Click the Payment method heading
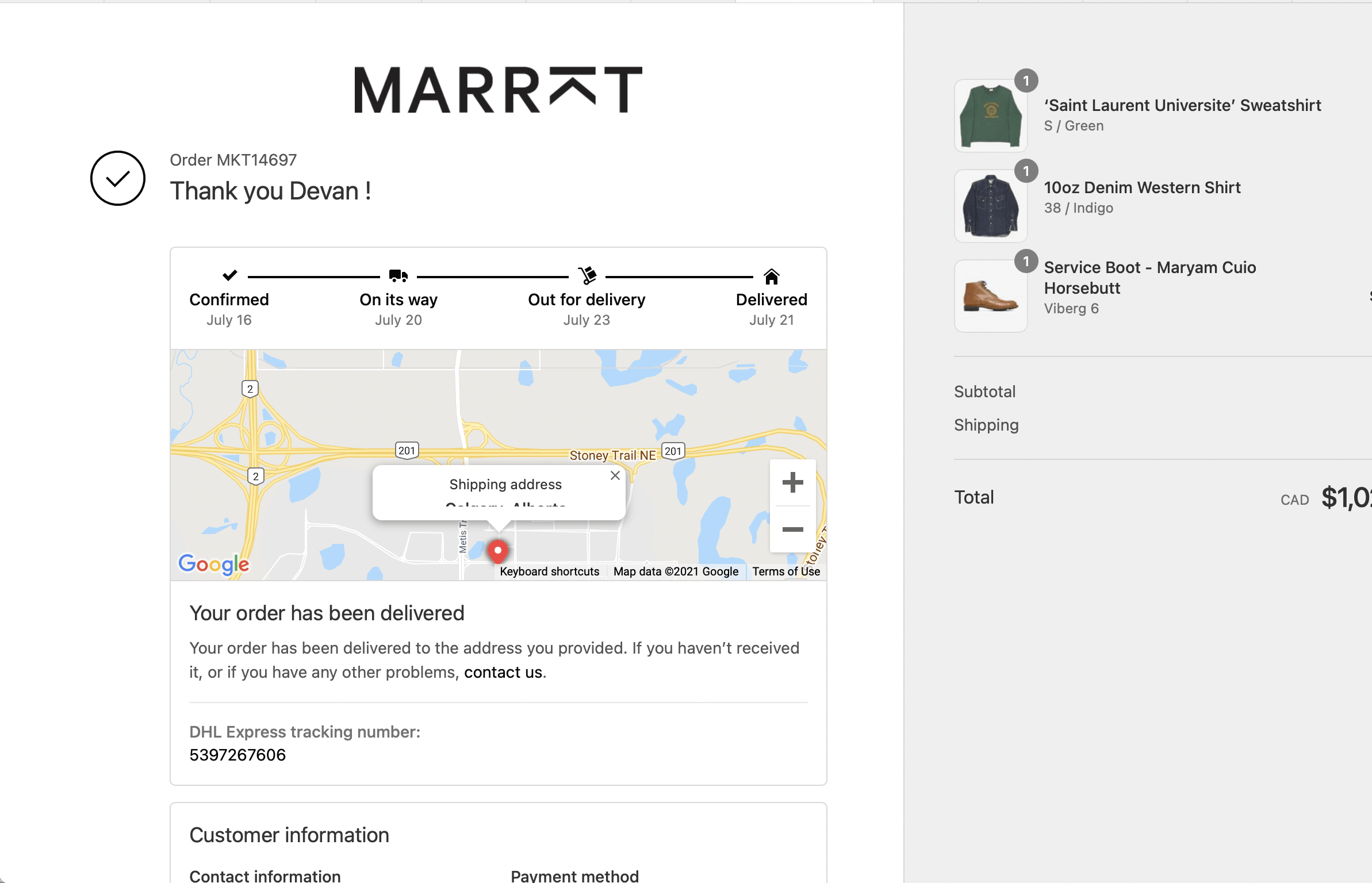Viewport: 1372px width, 883px height. (x=574, y=876)
